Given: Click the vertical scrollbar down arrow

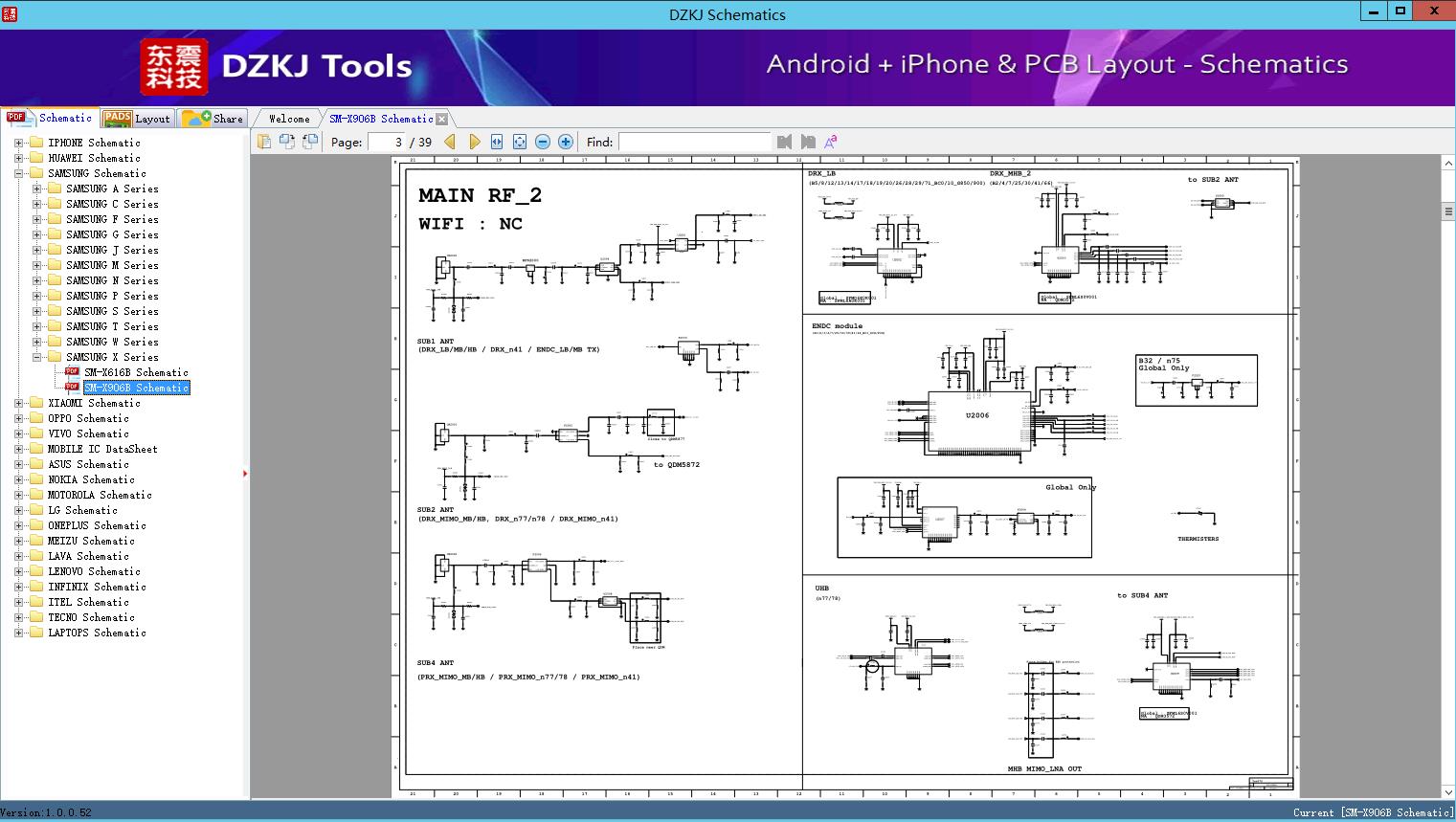Looking at the screenshot, I should point(1447,791).
